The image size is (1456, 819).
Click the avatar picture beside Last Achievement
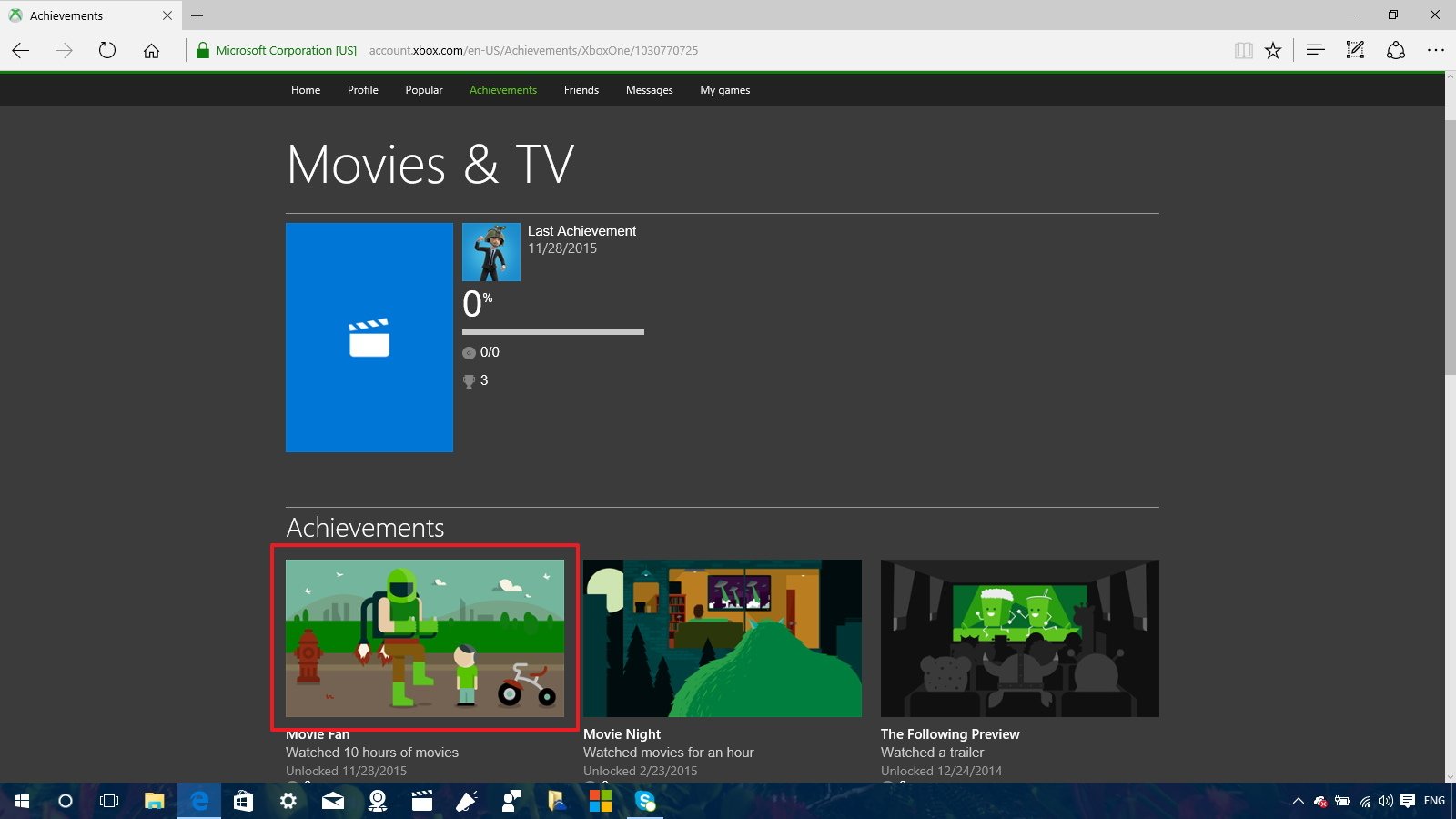[x=491, y=252]
